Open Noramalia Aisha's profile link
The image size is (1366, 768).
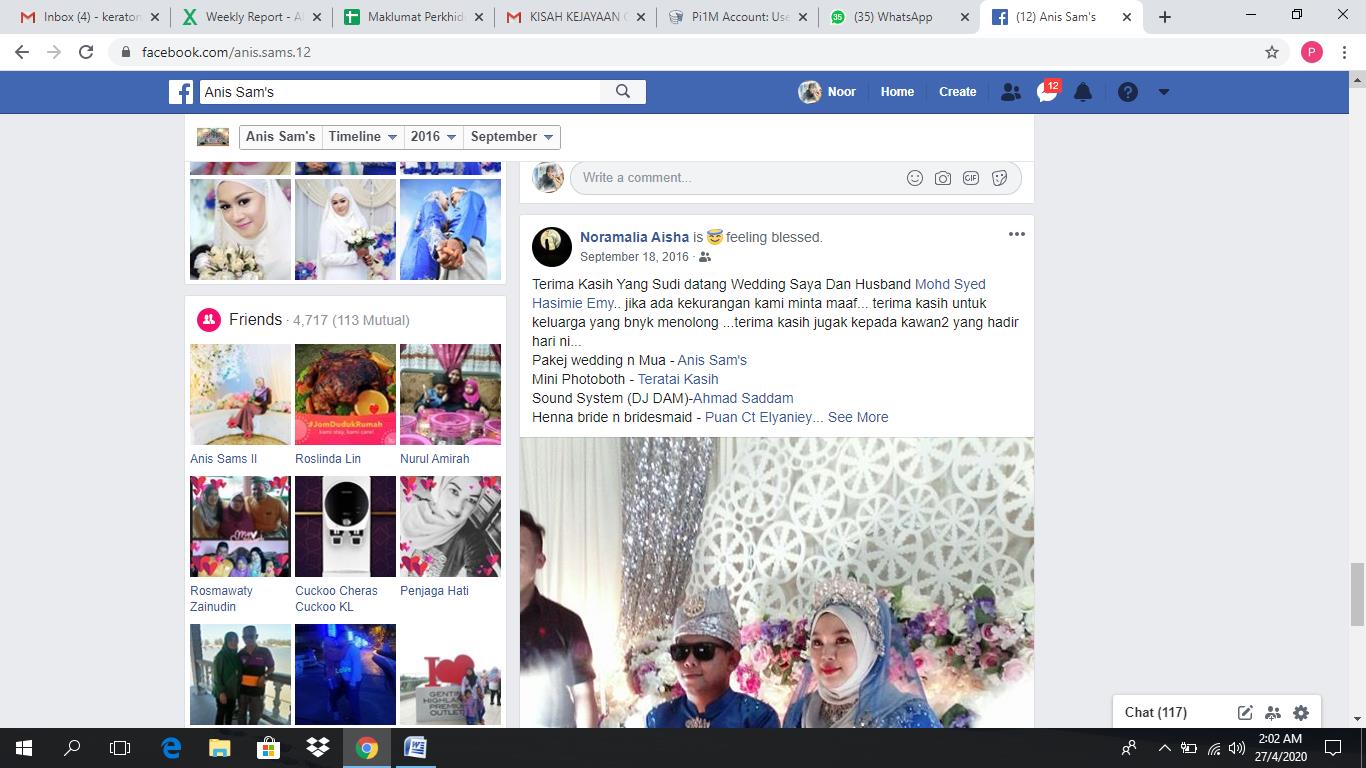634,237
